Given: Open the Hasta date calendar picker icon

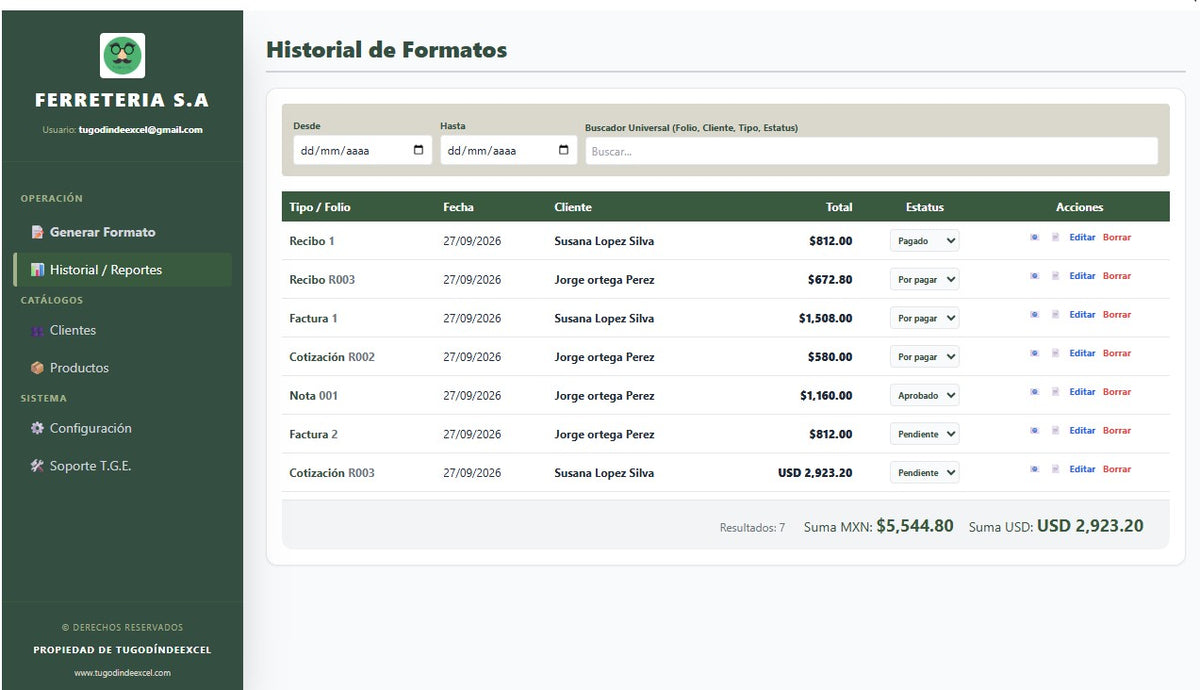Looking at the screenshot, I should [563, 150].
